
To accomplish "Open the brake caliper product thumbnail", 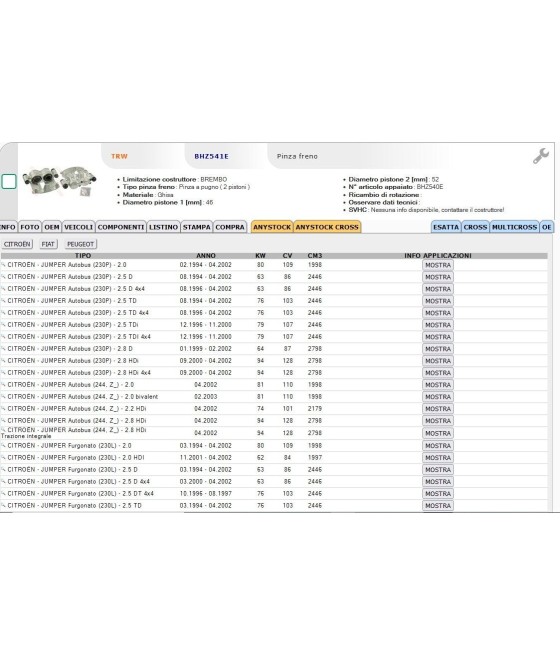I will 59,181.
